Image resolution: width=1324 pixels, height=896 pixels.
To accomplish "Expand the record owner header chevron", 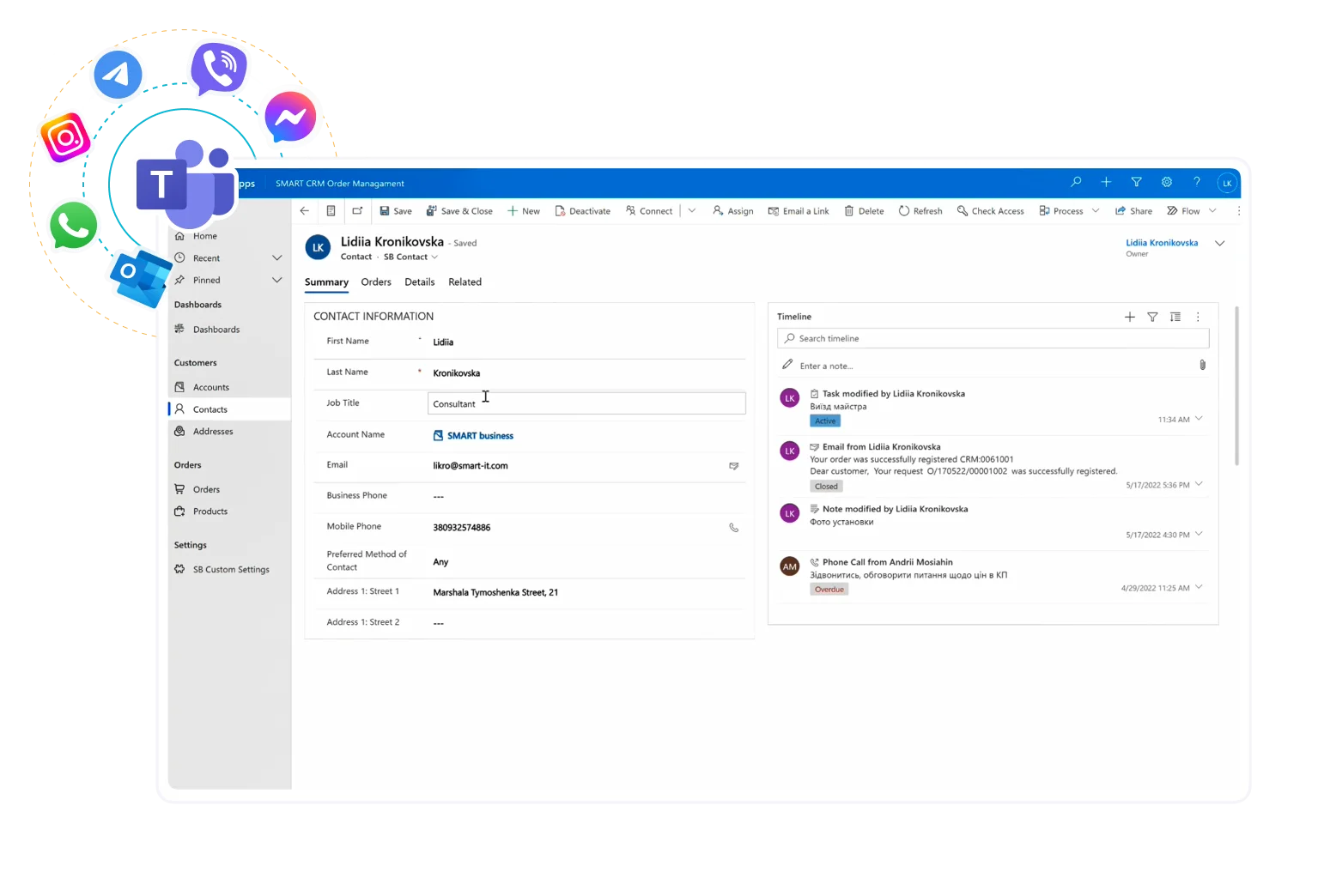I will click(1219, 244).
